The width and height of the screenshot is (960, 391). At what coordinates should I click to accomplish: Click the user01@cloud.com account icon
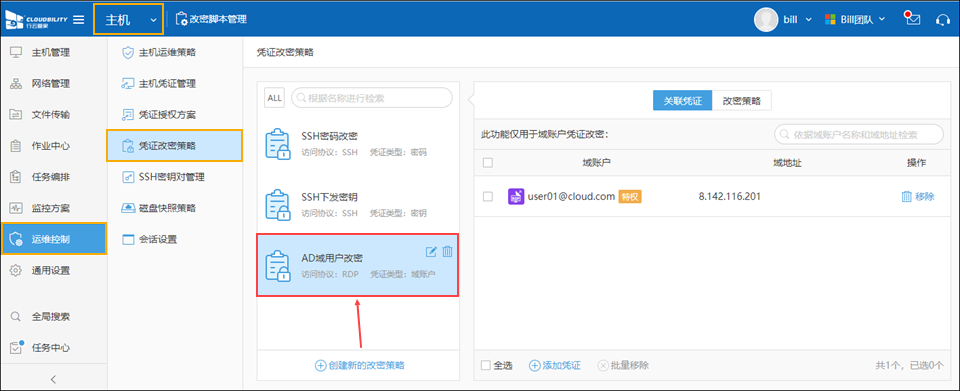coord(516,196)
